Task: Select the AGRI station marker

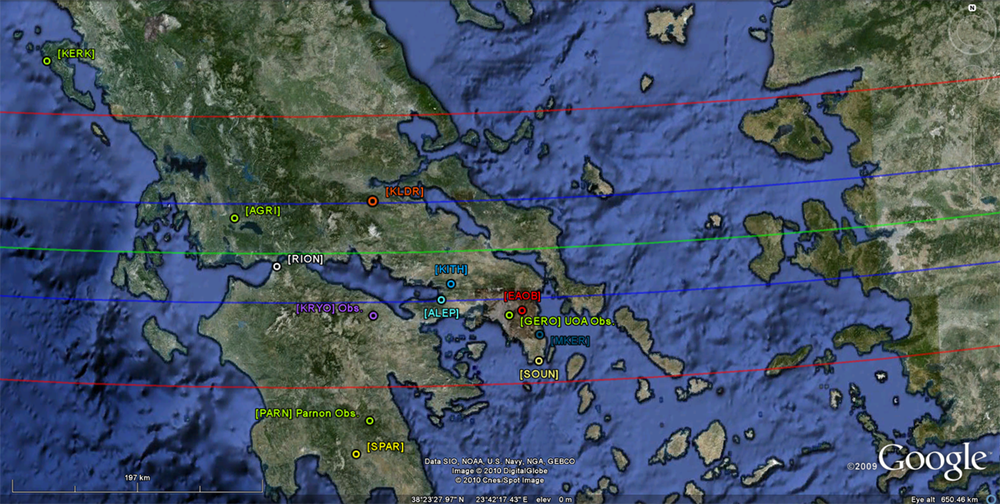Action: (x=234, y=218)
